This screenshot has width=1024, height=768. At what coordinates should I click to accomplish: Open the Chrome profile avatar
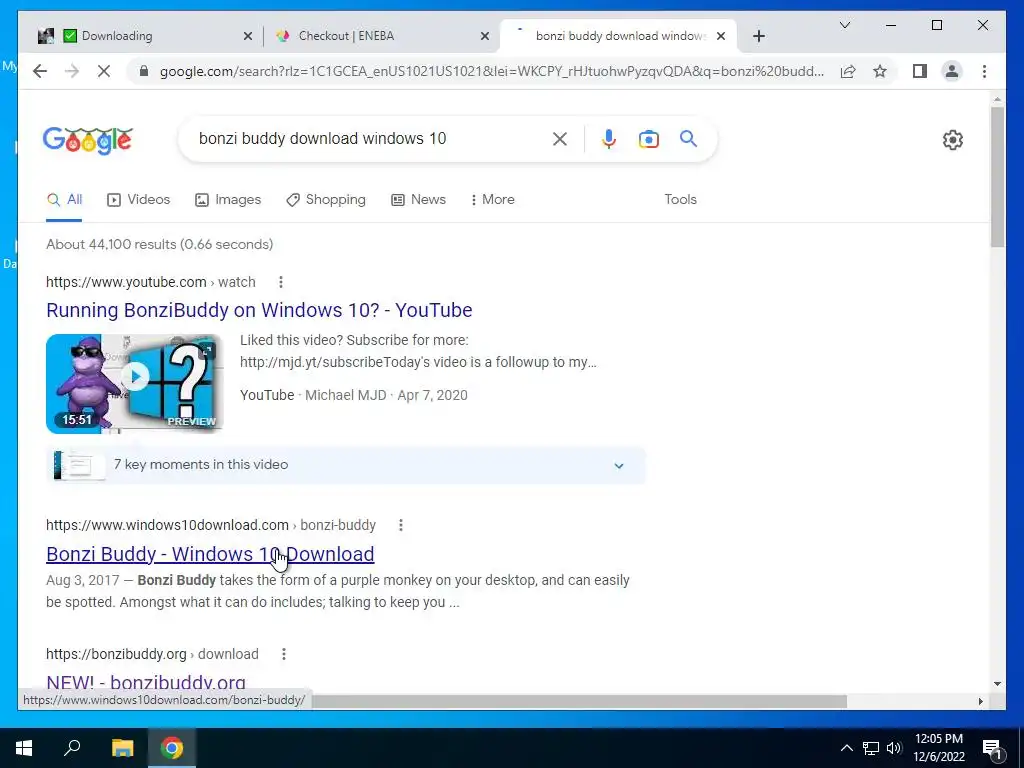(952, 71)
